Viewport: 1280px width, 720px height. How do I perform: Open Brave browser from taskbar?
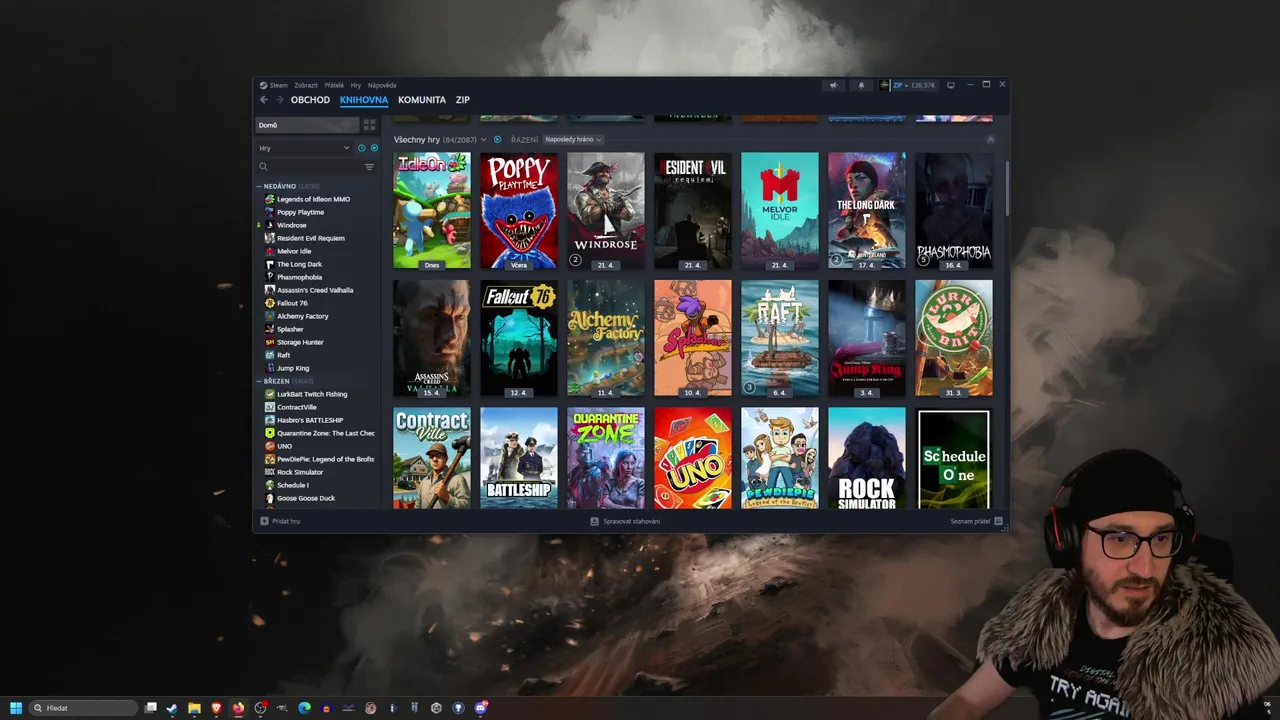(216, 708)
